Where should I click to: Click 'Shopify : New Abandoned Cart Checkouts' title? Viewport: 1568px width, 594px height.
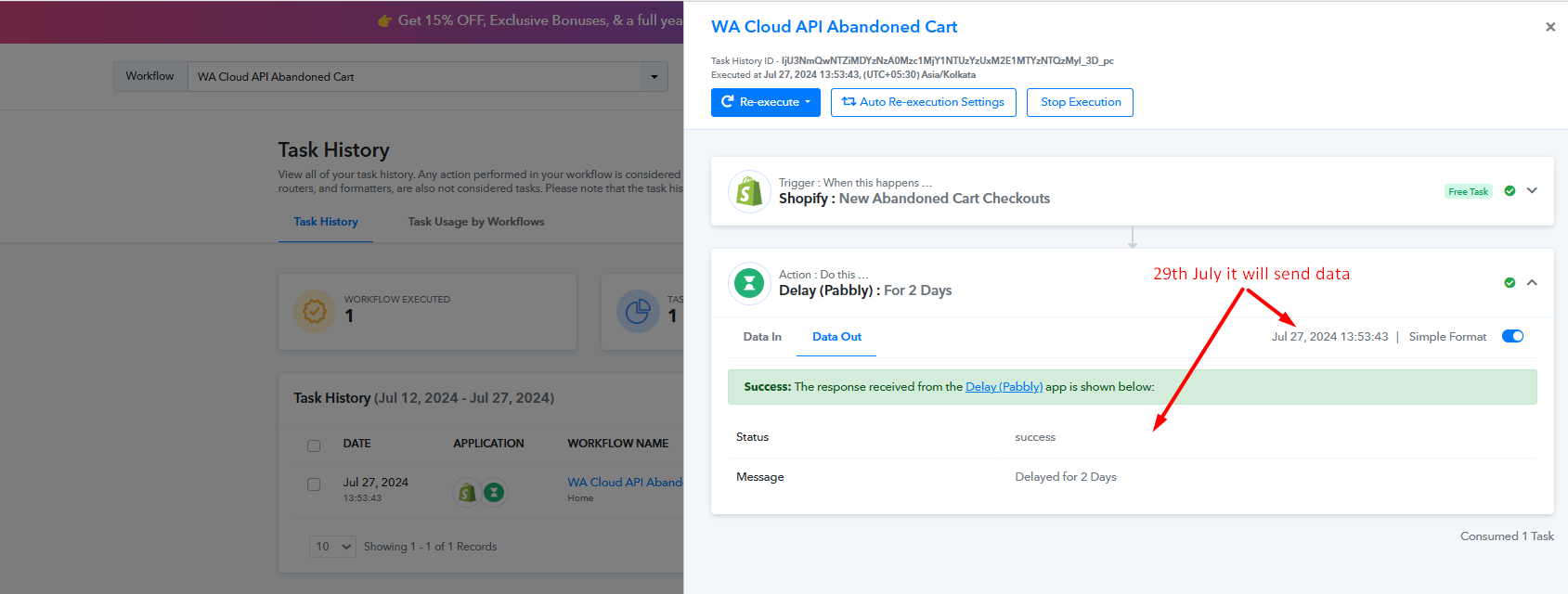pos(914,199)
